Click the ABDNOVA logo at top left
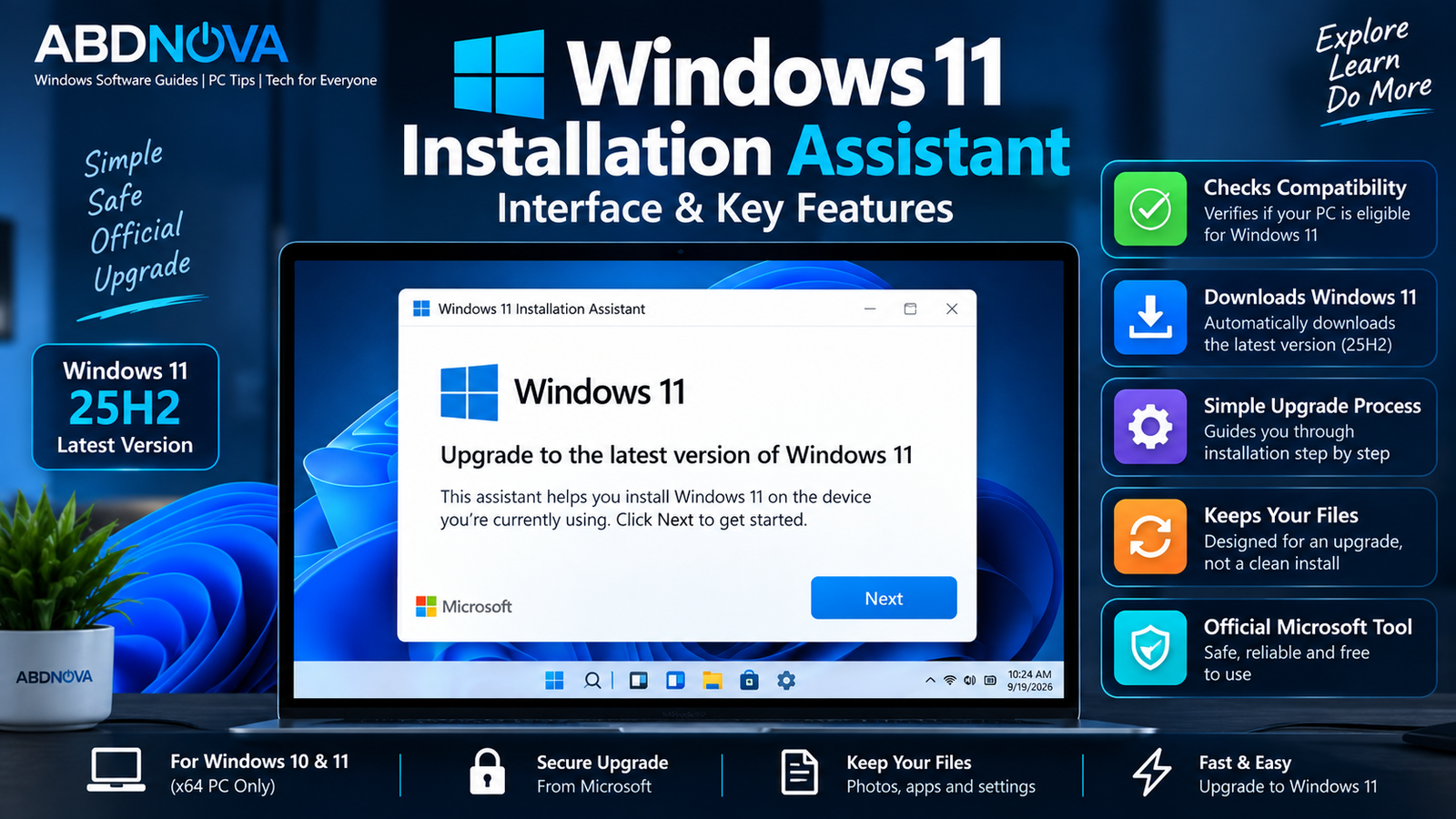Screen dimensions: 1456x819 pyautogui.click(x=161, y=44)
